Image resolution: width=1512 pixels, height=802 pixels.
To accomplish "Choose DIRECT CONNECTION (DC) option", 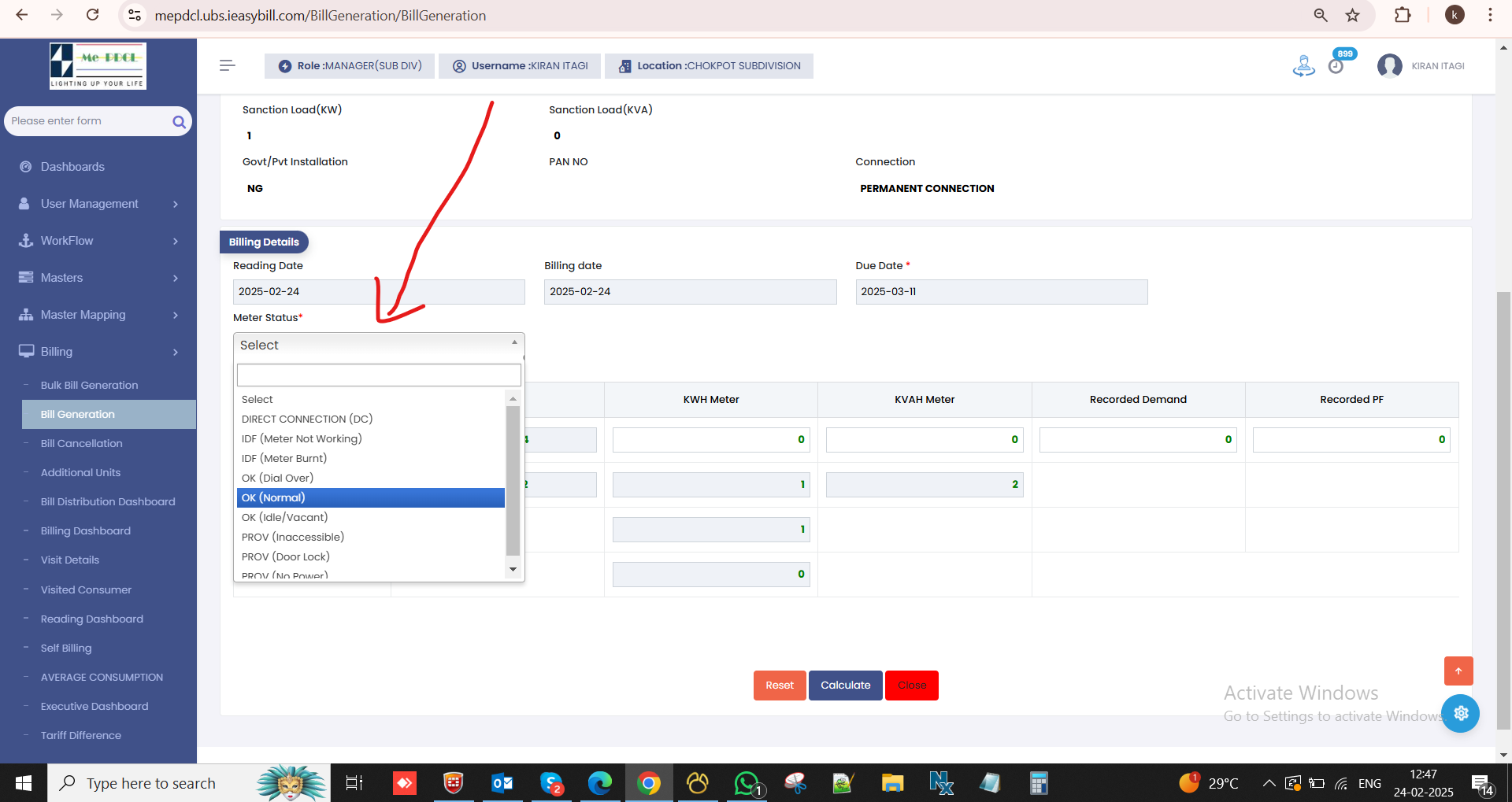I will click(x=371, y=419).
